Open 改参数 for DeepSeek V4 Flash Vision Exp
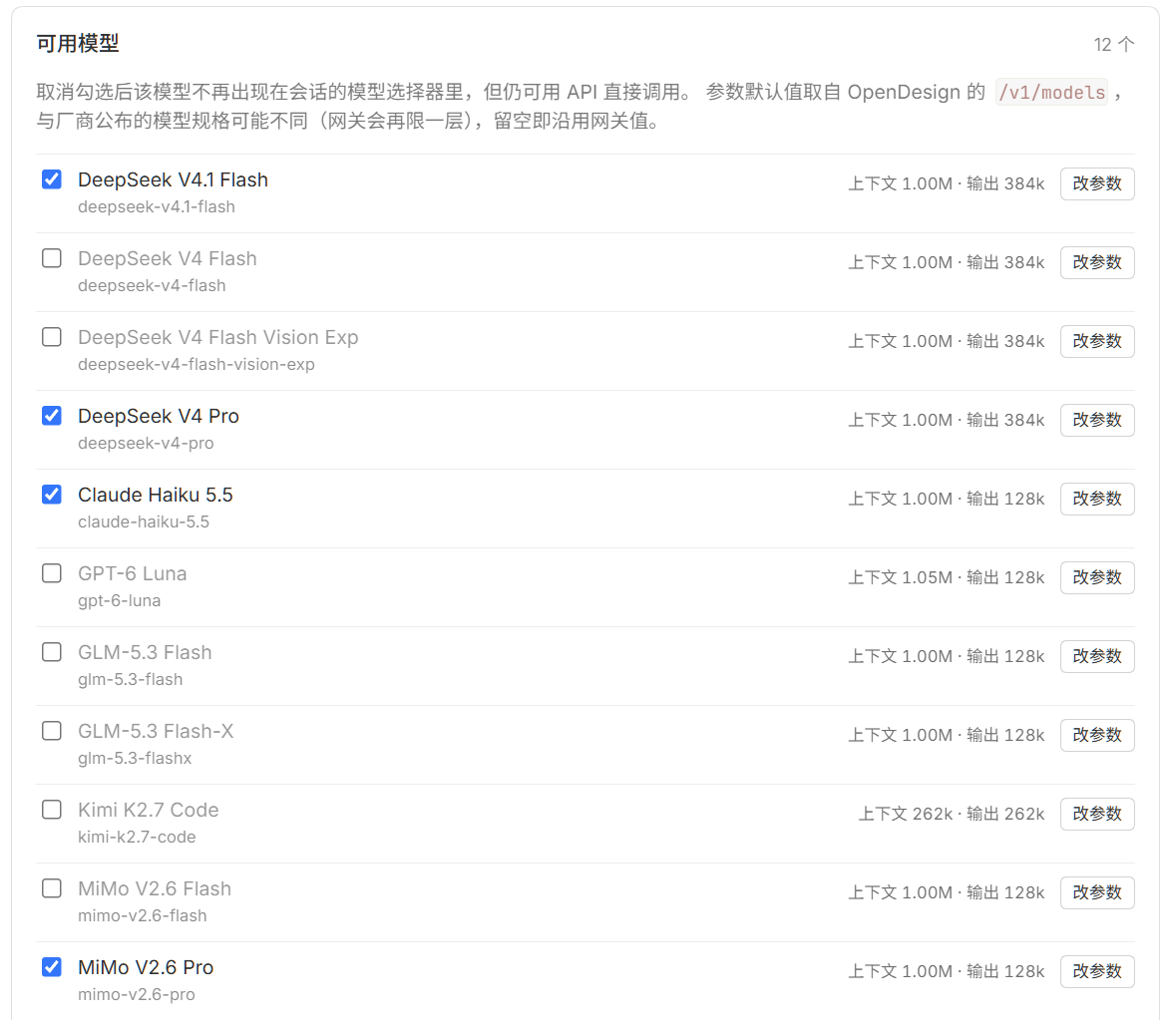The image size is (1170, 1036). coord(1097,341)
